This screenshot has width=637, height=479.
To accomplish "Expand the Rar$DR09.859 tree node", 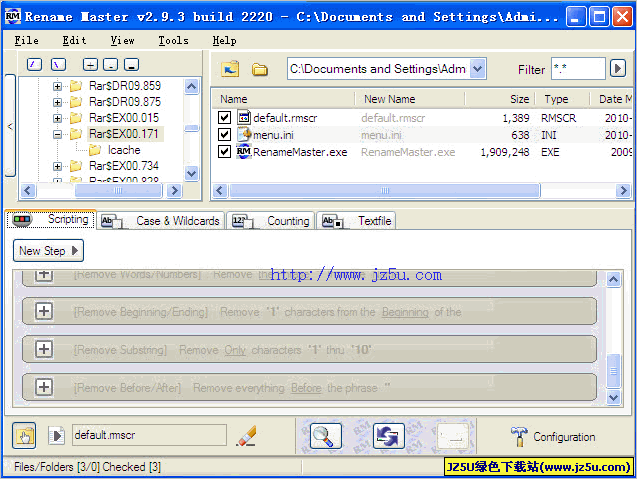I will pos(57,86).
